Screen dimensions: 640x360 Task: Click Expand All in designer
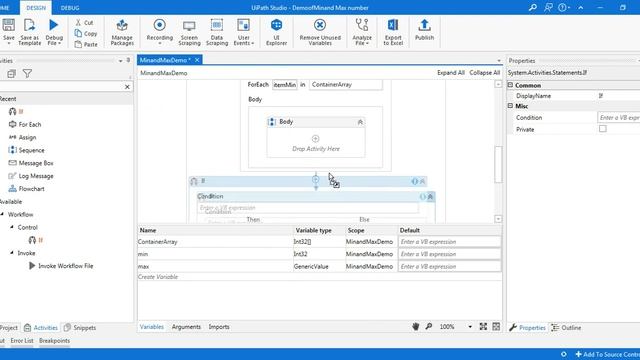pos(451,73)
